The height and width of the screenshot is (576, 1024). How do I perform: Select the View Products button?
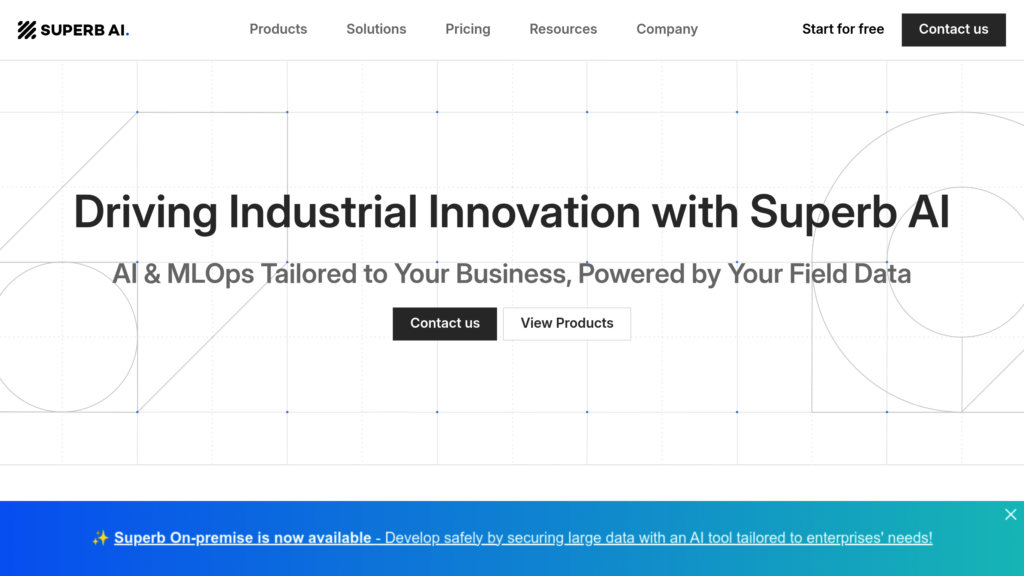click(x=567, y=324)
